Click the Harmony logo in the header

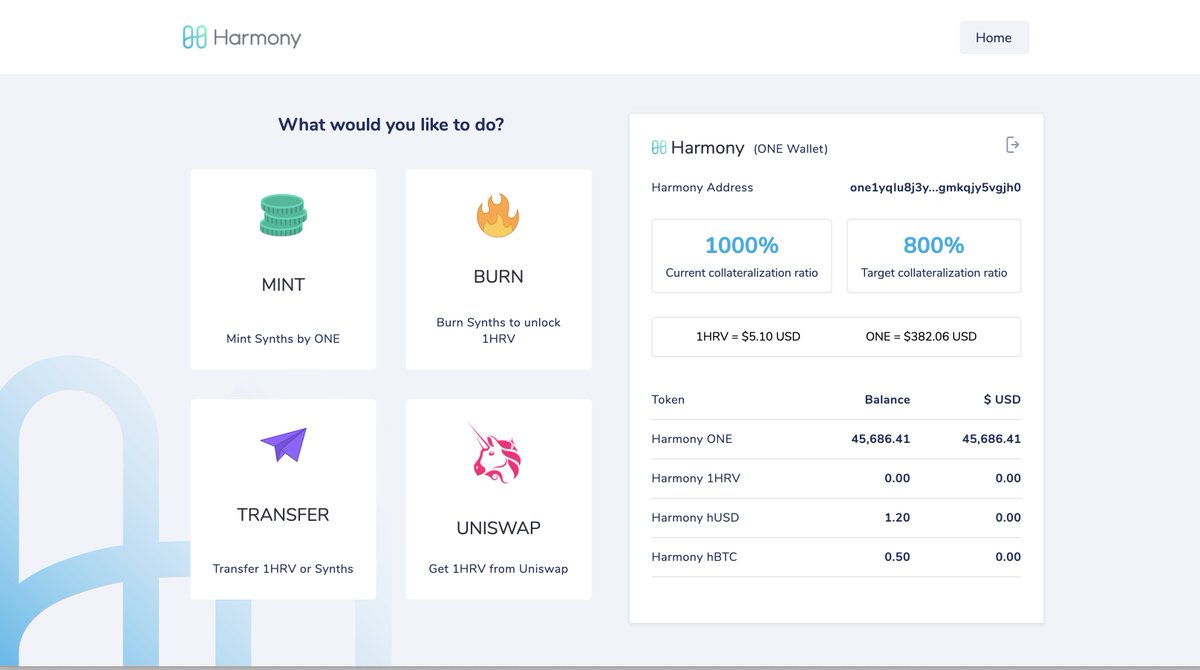click(241, 38)
